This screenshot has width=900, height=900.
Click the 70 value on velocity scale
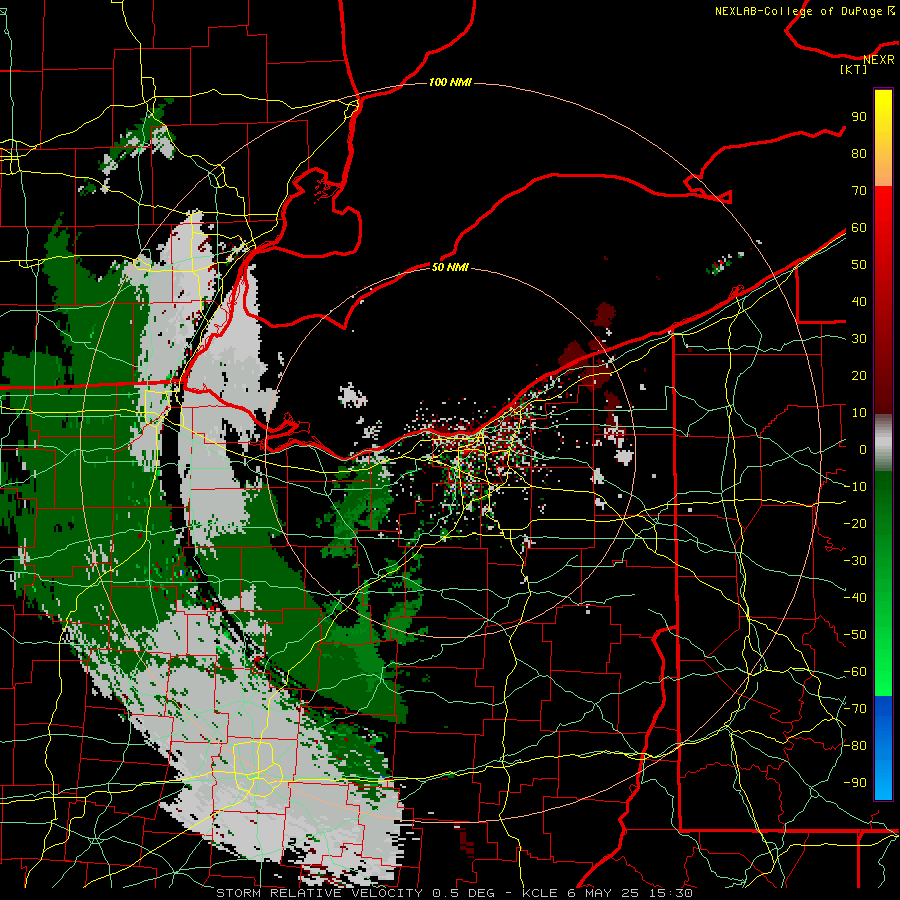tap(859, 191)
